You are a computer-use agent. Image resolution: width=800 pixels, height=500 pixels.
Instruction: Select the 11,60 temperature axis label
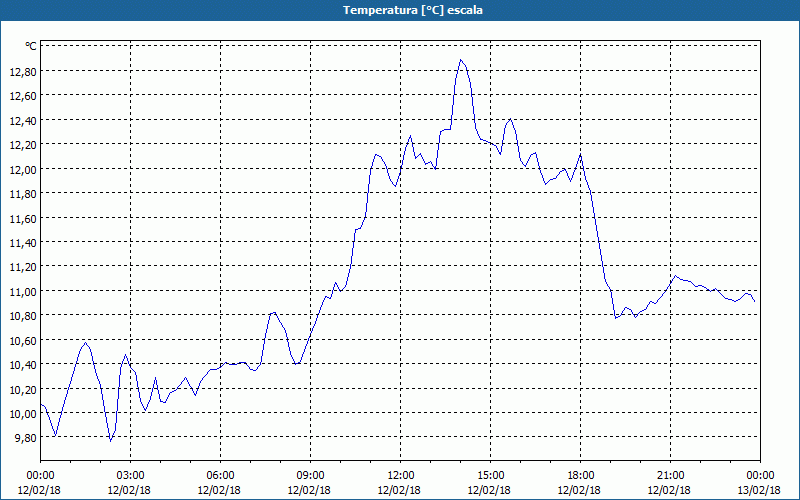click(x=23, y=218)
